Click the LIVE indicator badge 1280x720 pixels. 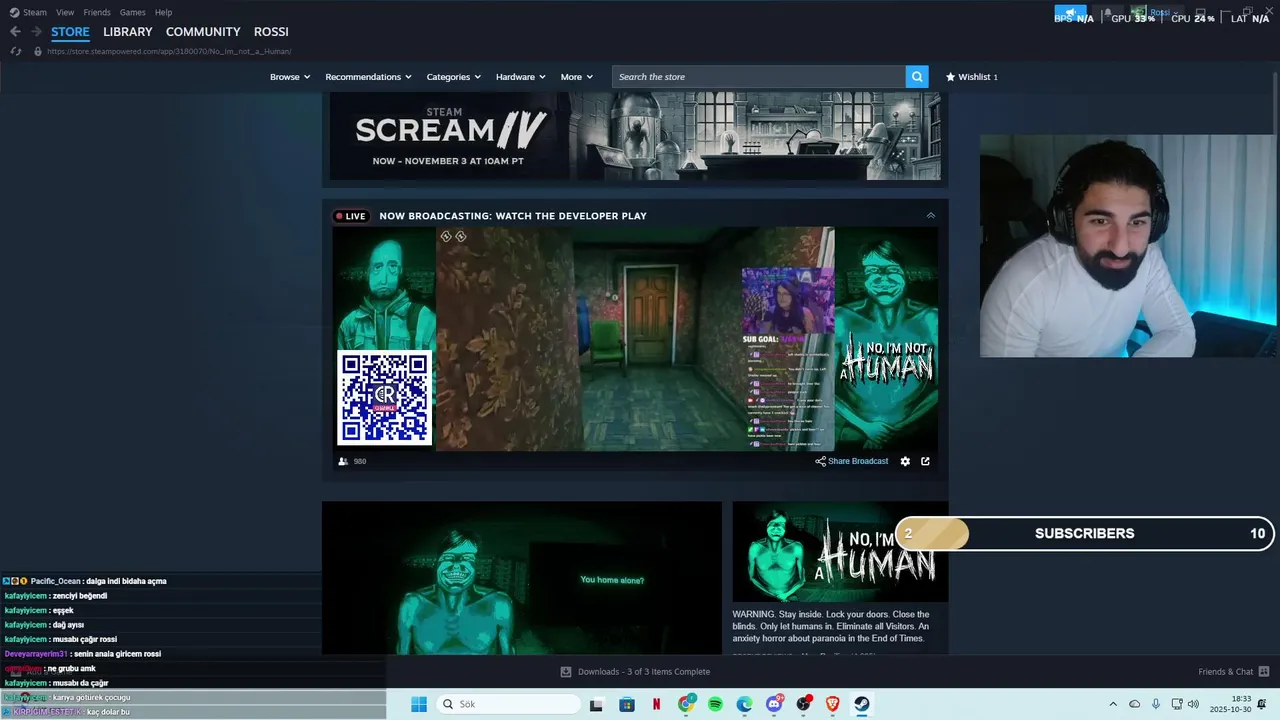click(x=351, y=216)
